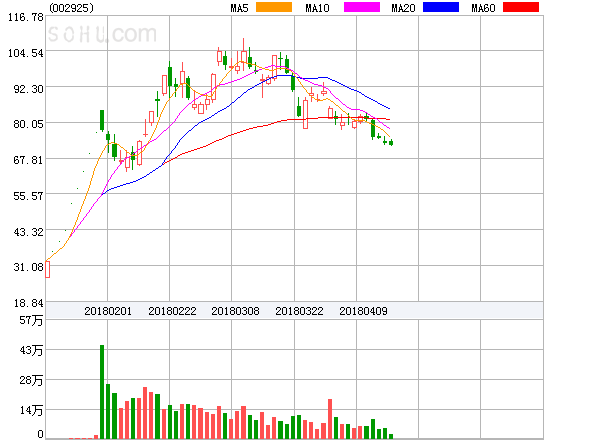Click the 116.78 price axis label
Screen dimensions: 600x440
point(26,17)
